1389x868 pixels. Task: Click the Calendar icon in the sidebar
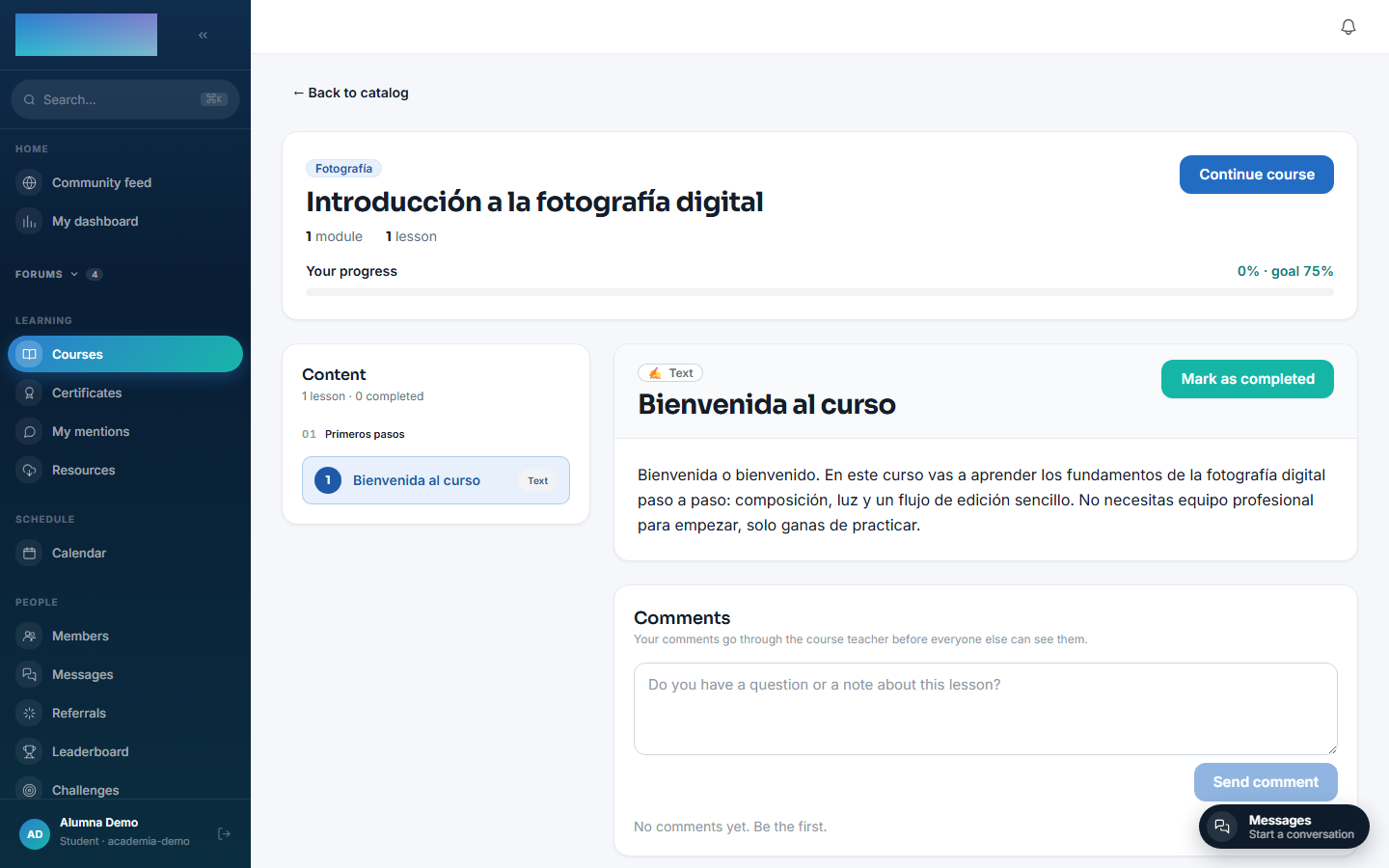[x=30, y=553]
